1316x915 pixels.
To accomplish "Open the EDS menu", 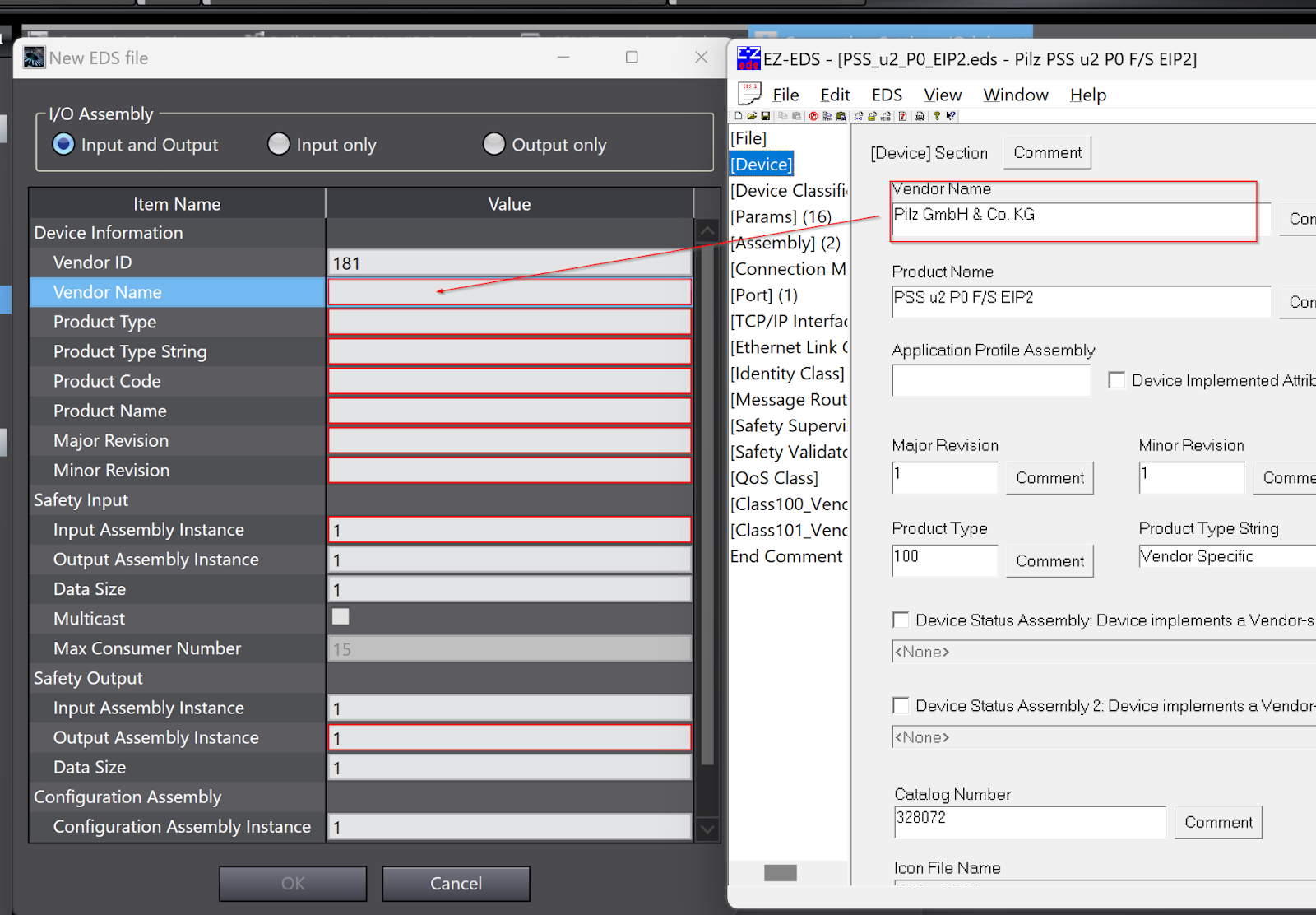I will [x=887, y=95].
